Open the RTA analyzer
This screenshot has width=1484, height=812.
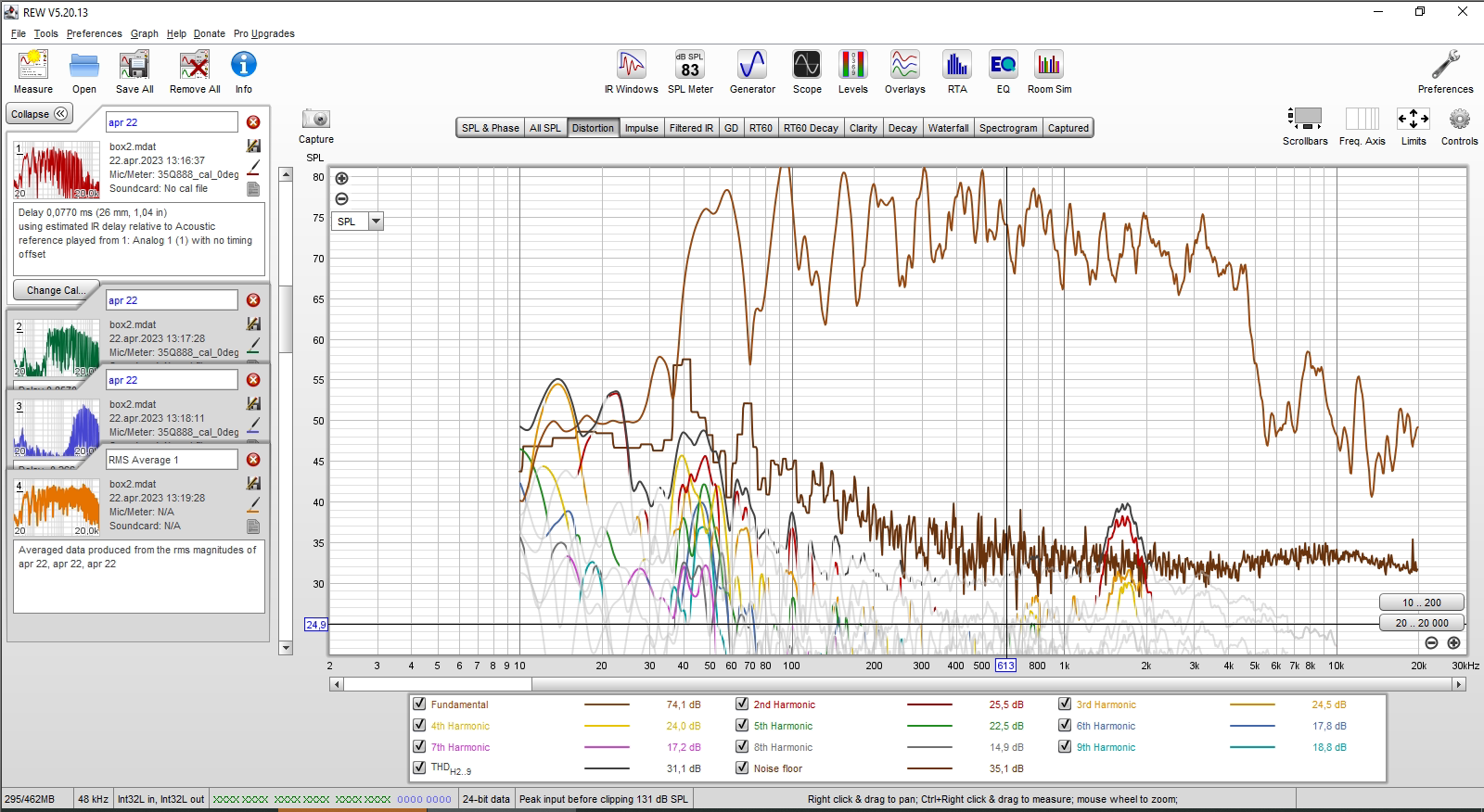click(956, 71)
